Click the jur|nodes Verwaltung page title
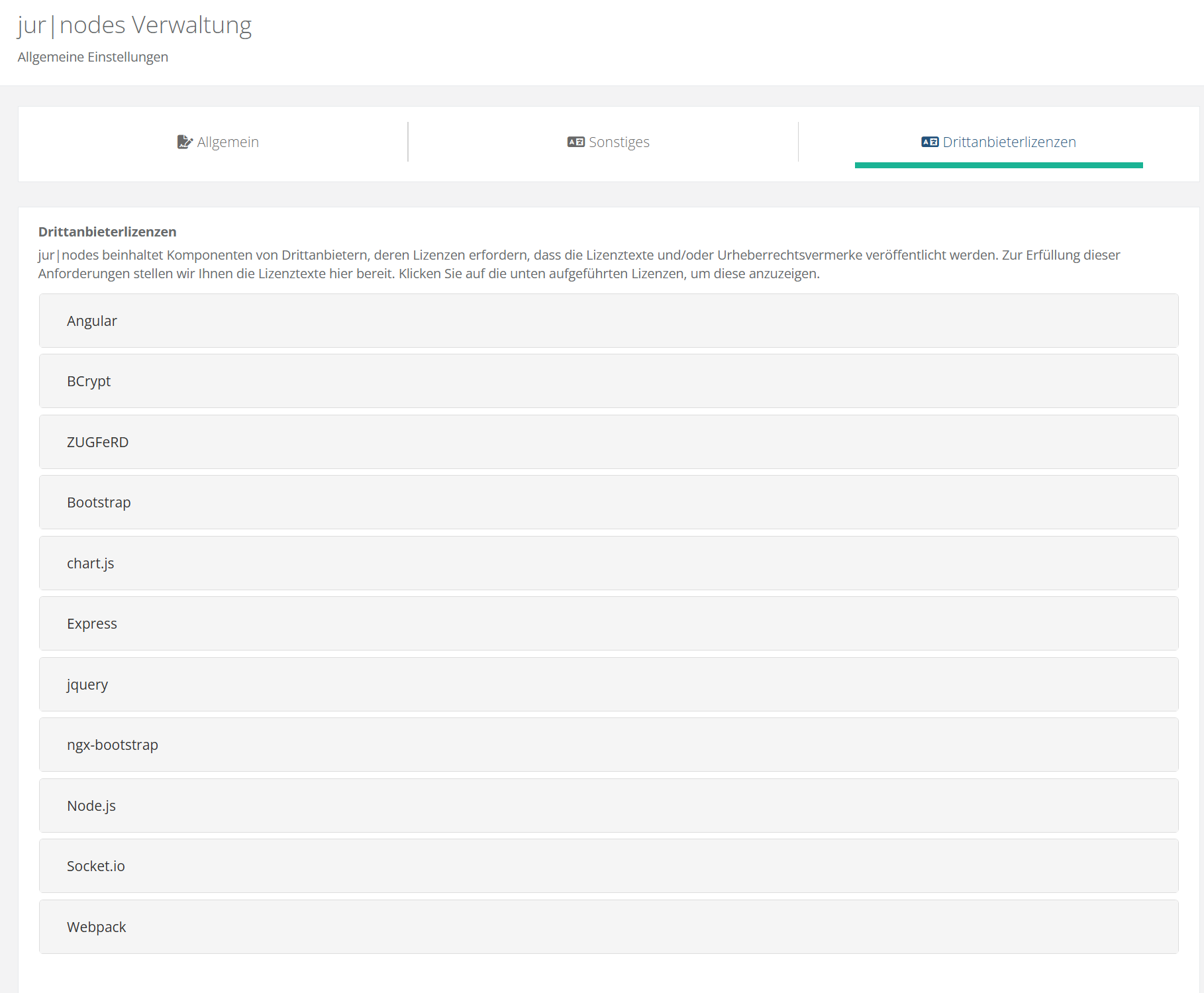This screenshot has height=993, width=1204. 134,25
